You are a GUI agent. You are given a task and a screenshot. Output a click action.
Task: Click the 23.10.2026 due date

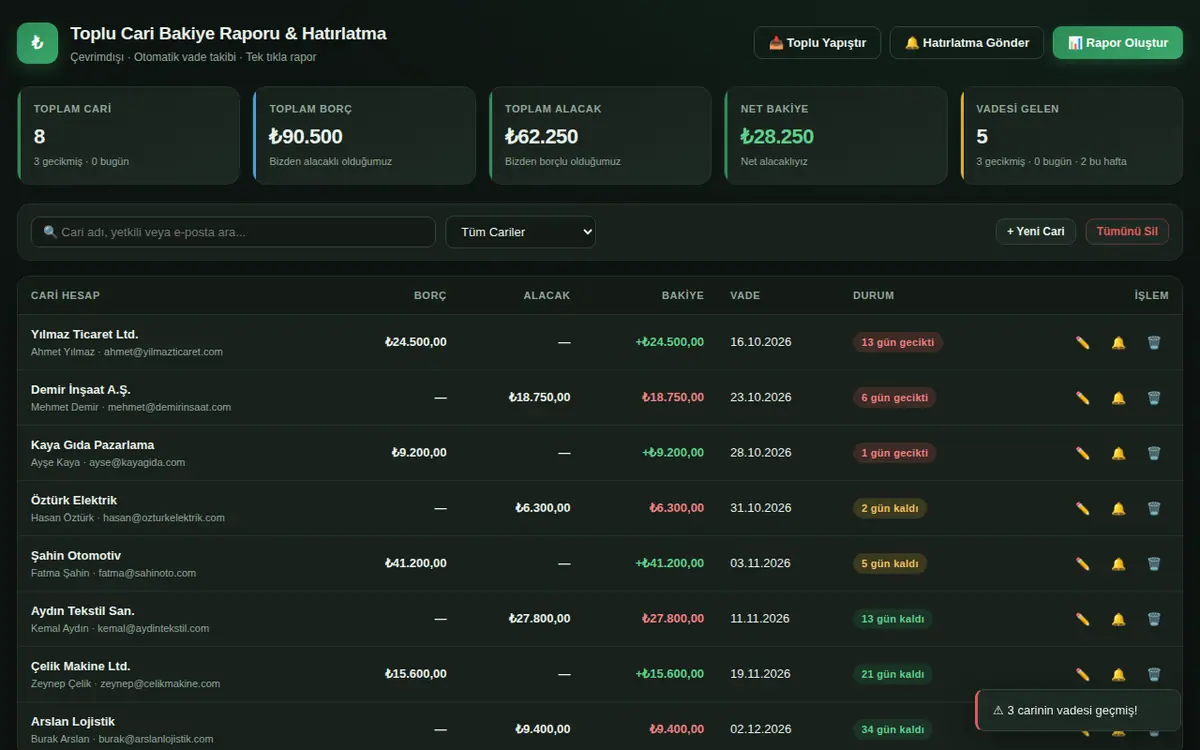pyautogui.click(x=761, y=398)
